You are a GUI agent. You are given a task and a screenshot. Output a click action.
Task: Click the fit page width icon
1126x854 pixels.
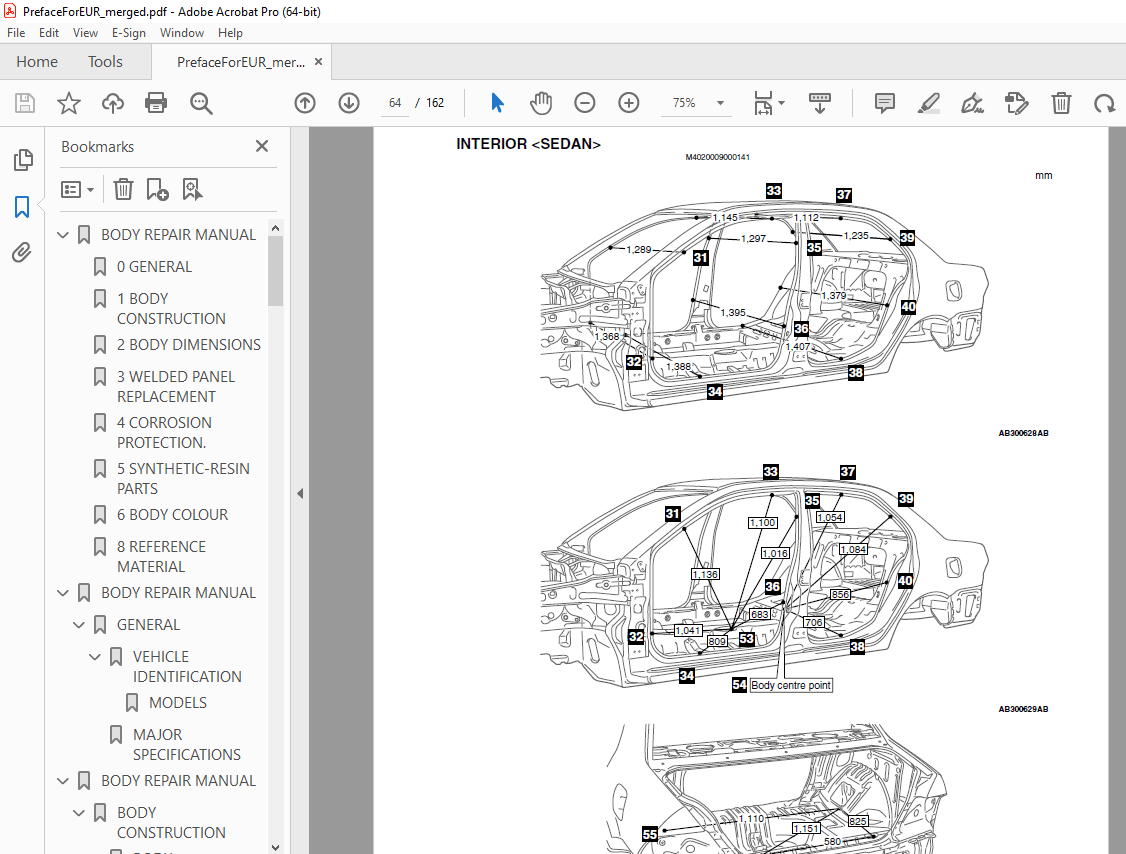(x=763, y=103)
